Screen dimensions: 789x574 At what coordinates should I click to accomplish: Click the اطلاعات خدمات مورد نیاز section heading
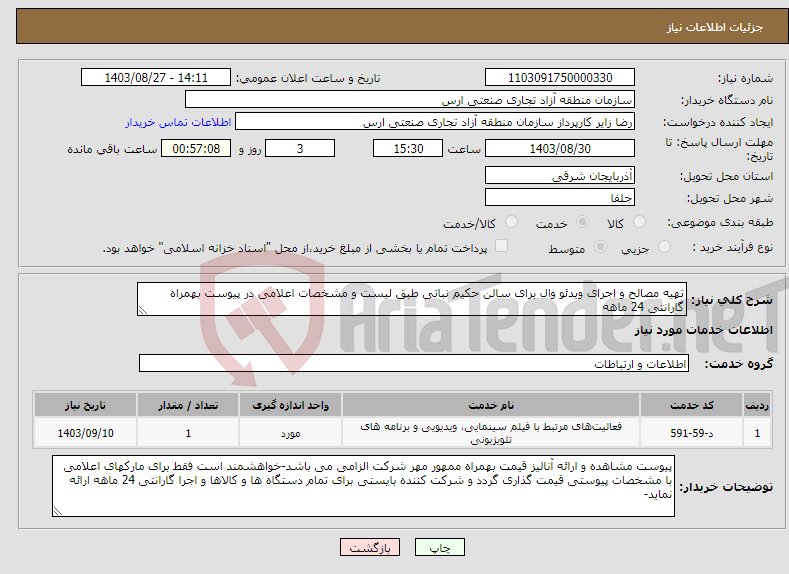pos(703,330)
